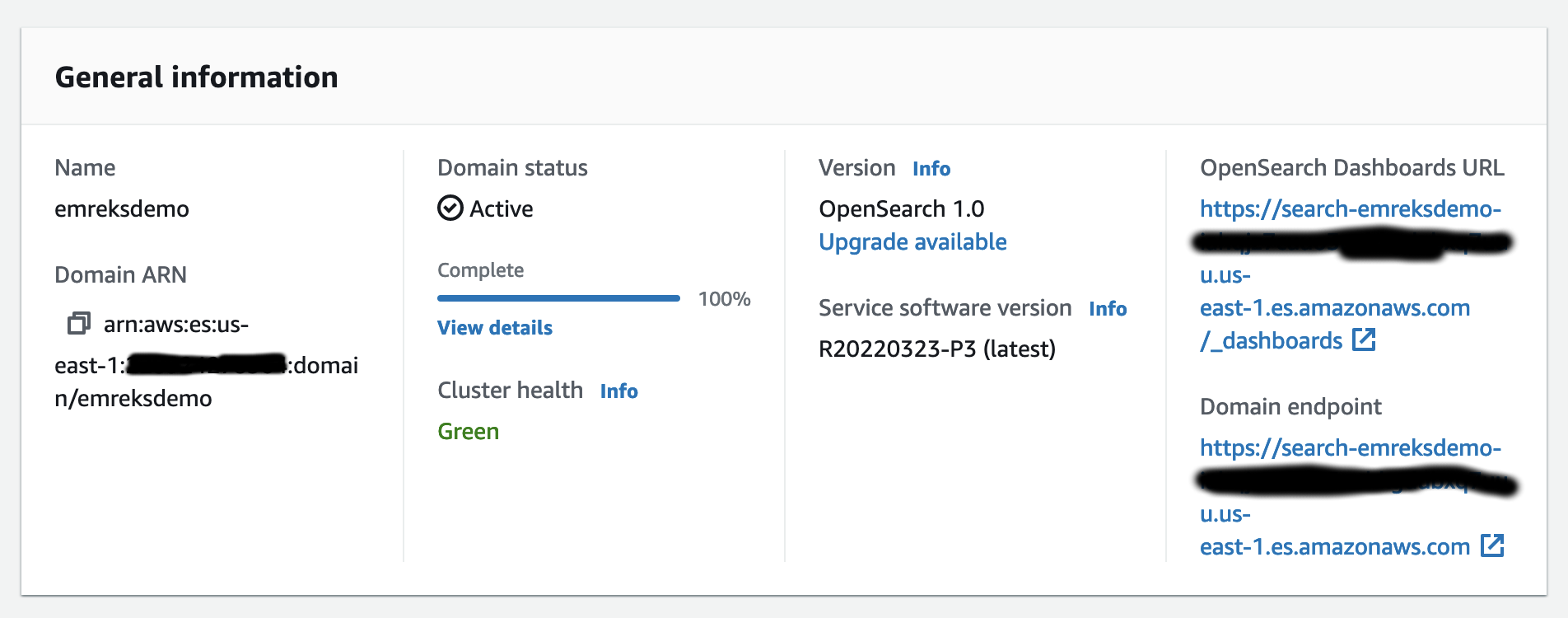Click the OpenSearch Dashboards URL label
Screen dimensions: 1568x618
[1352, 168]
